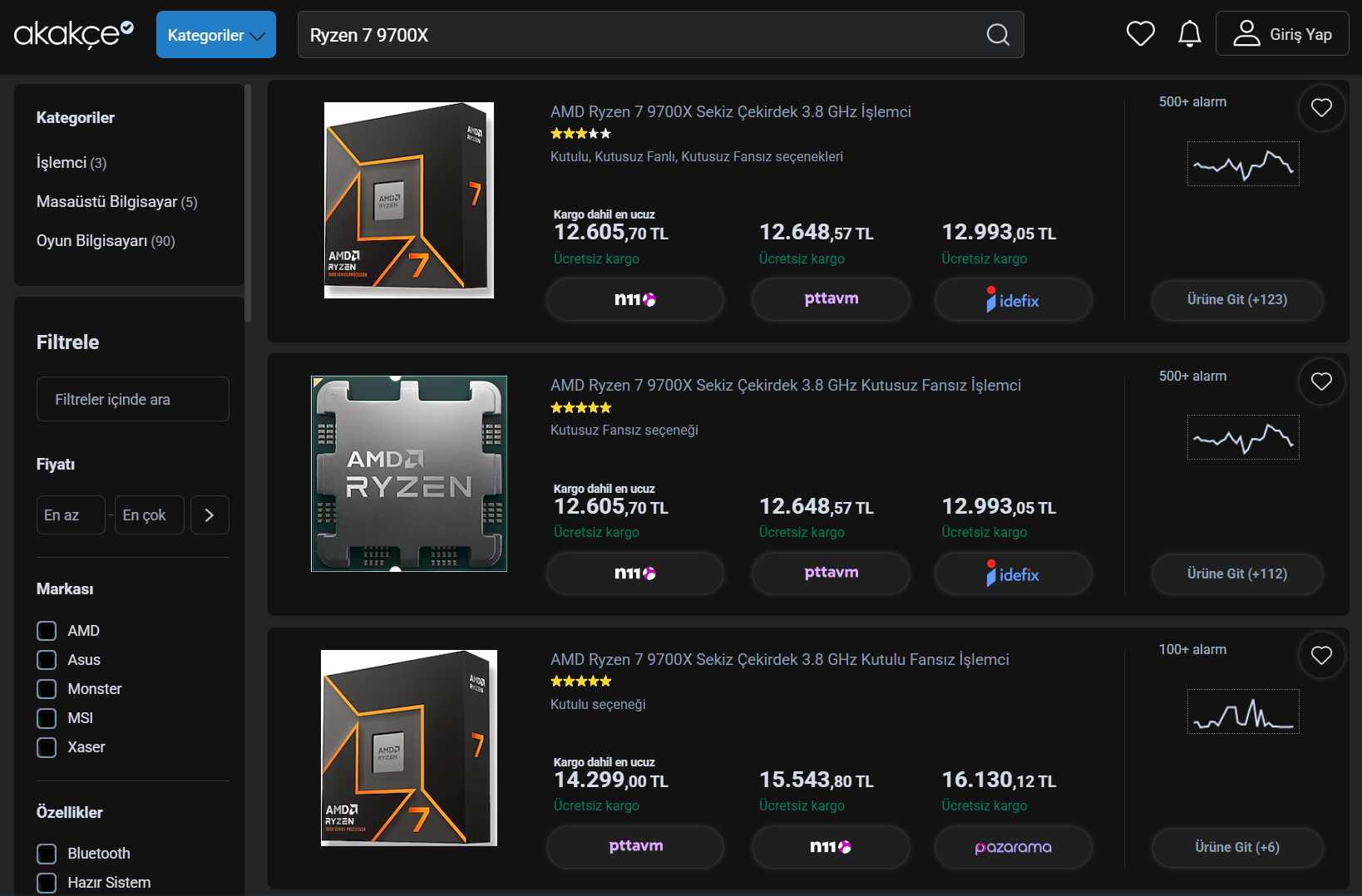Go to n11 offer for first product
The width and height of the screenshot is (1362, 896).
635,299
